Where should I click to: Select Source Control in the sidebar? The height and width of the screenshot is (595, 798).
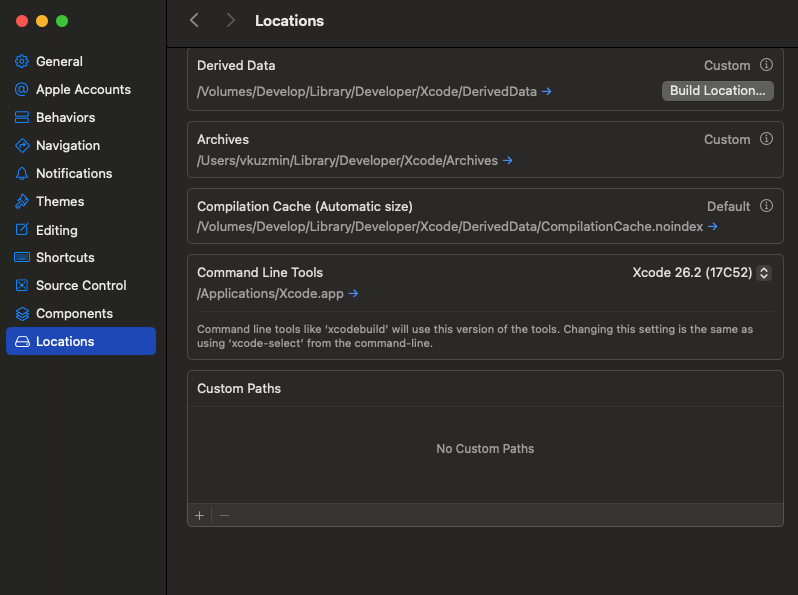tap(81, 286)
